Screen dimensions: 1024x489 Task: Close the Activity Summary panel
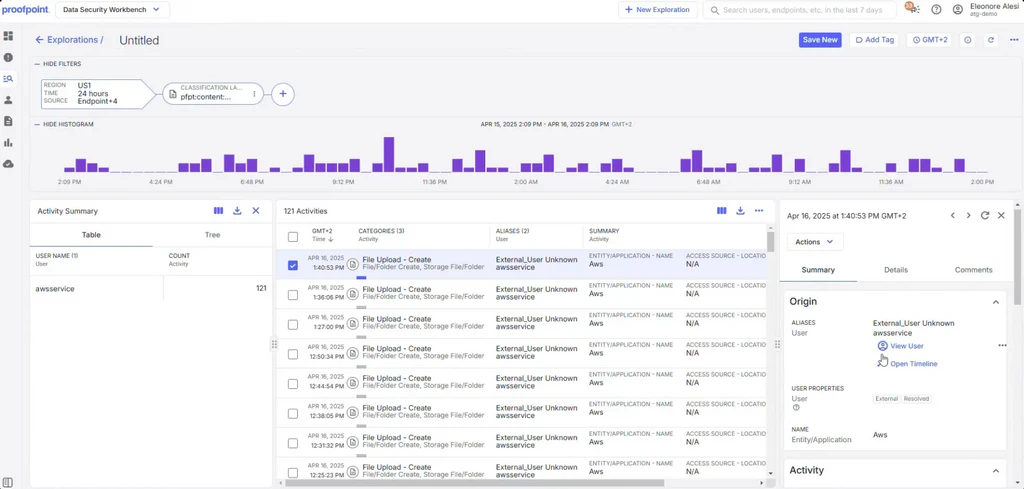(x=256, y=211)
